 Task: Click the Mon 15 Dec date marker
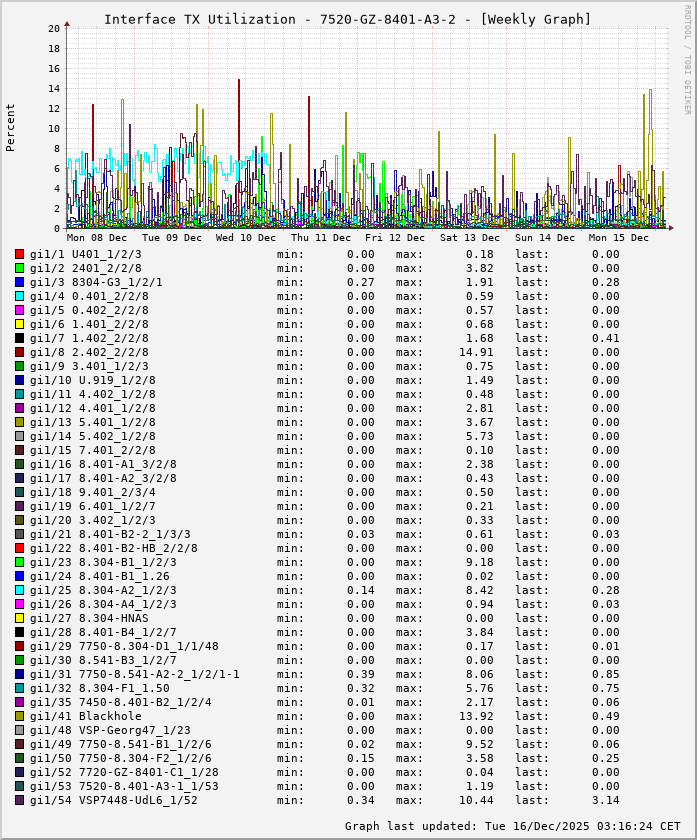point(618,238)
